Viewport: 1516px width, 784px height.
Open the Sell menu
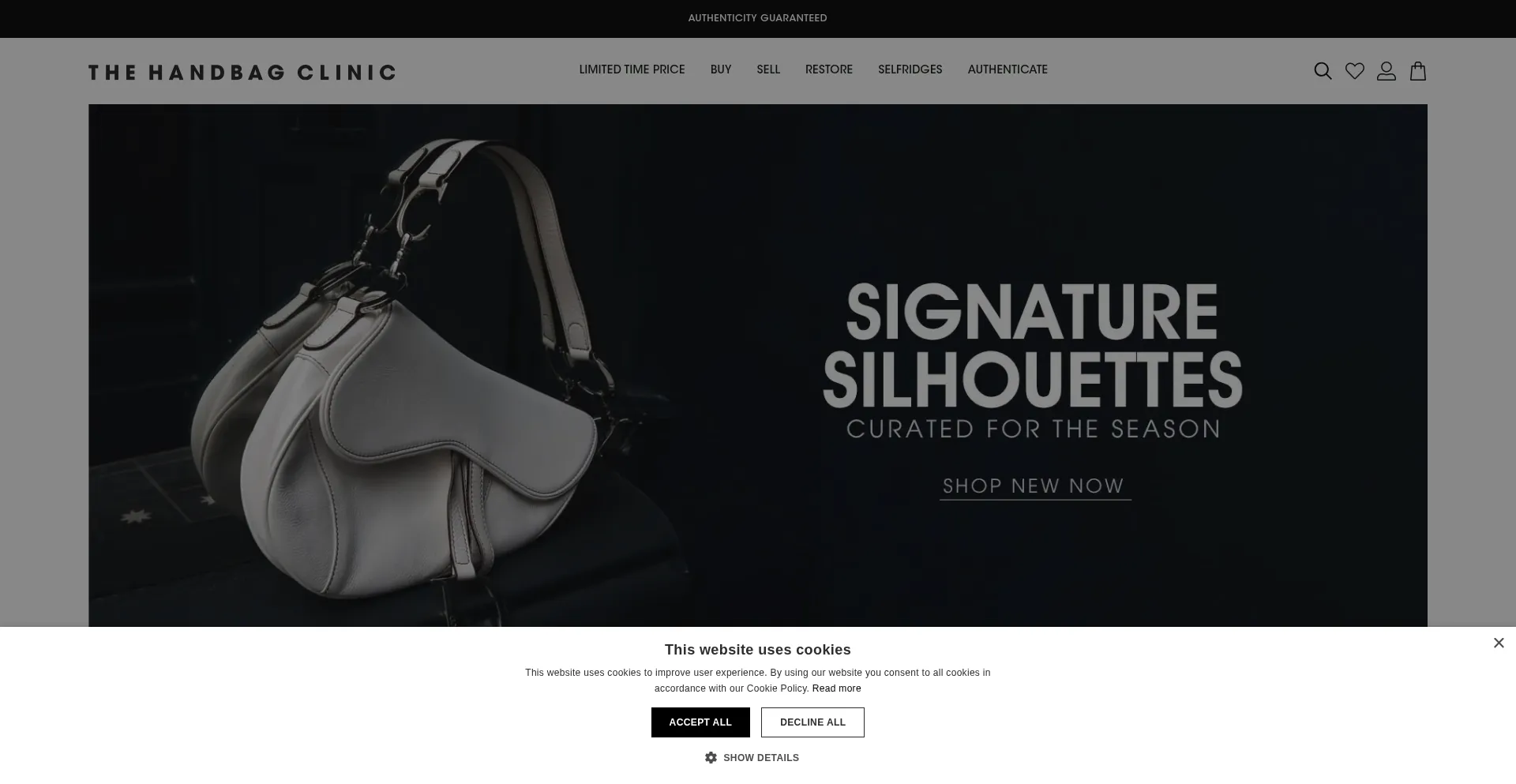[x=768, y=69]
